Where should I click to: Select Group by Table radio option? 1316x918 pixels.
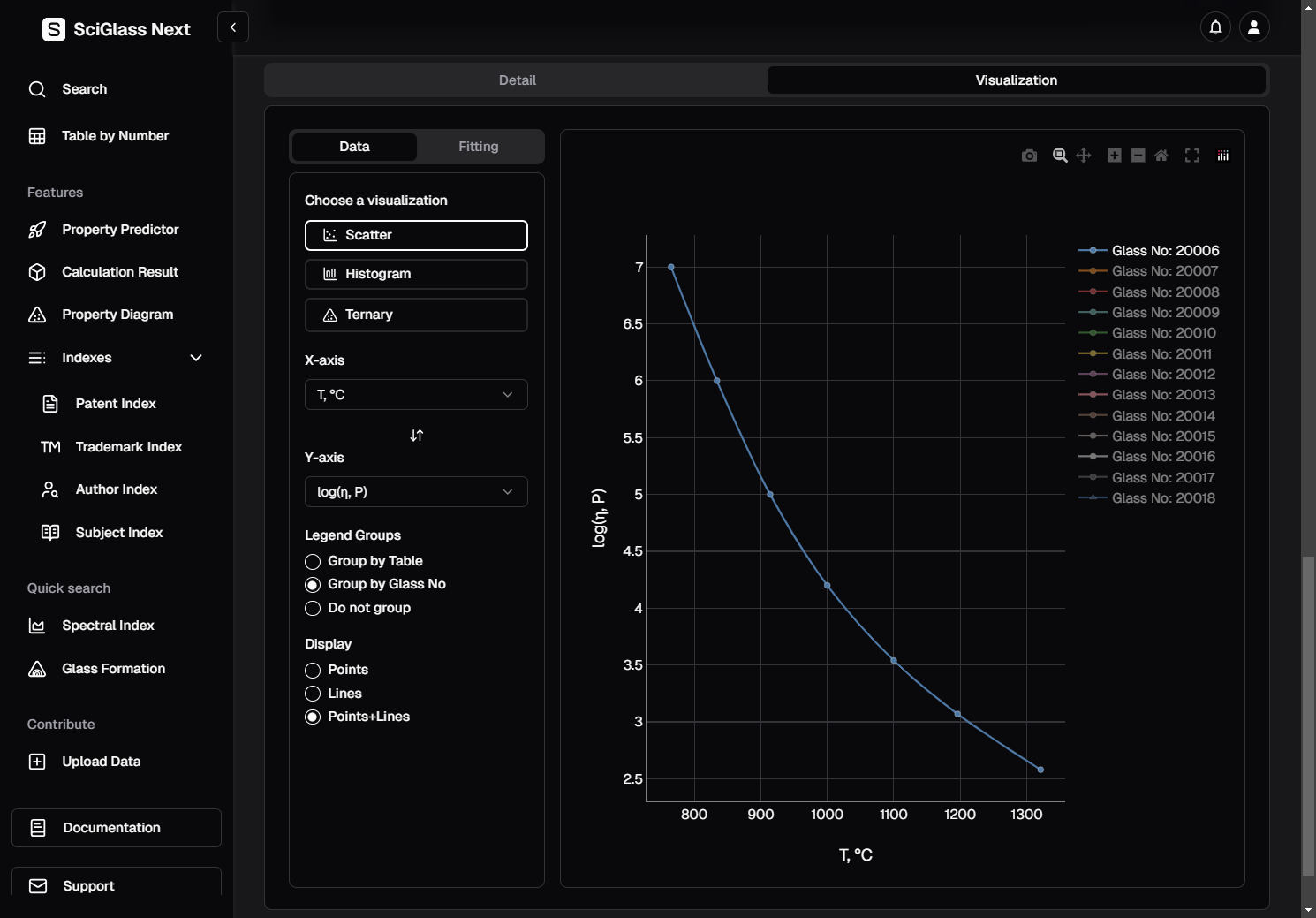(313, 562)
